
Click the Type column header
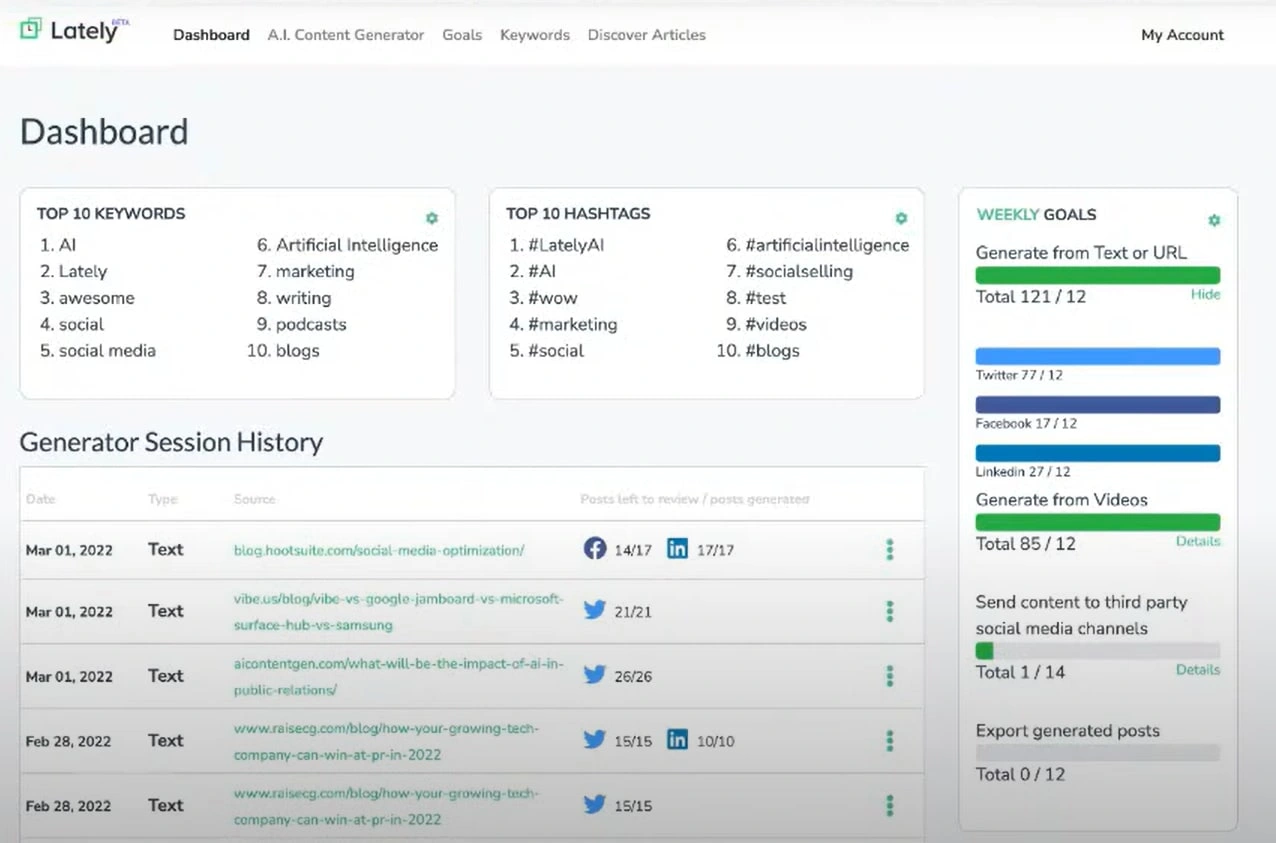coord(162,499)
